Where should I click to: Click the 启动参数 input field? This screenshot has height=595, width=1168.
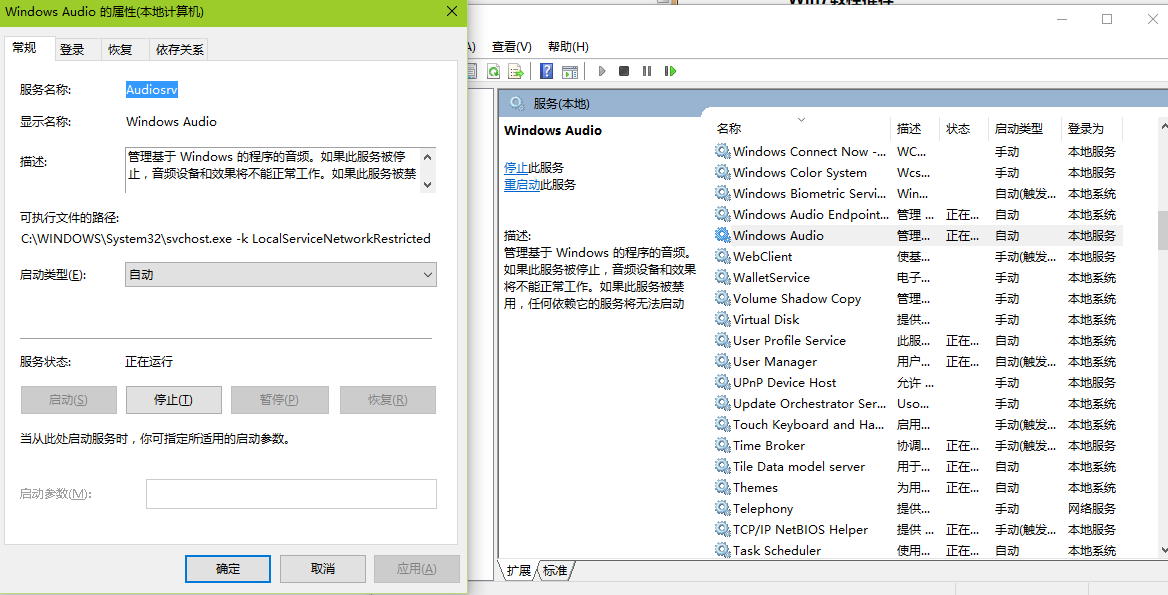click(290, 493)
